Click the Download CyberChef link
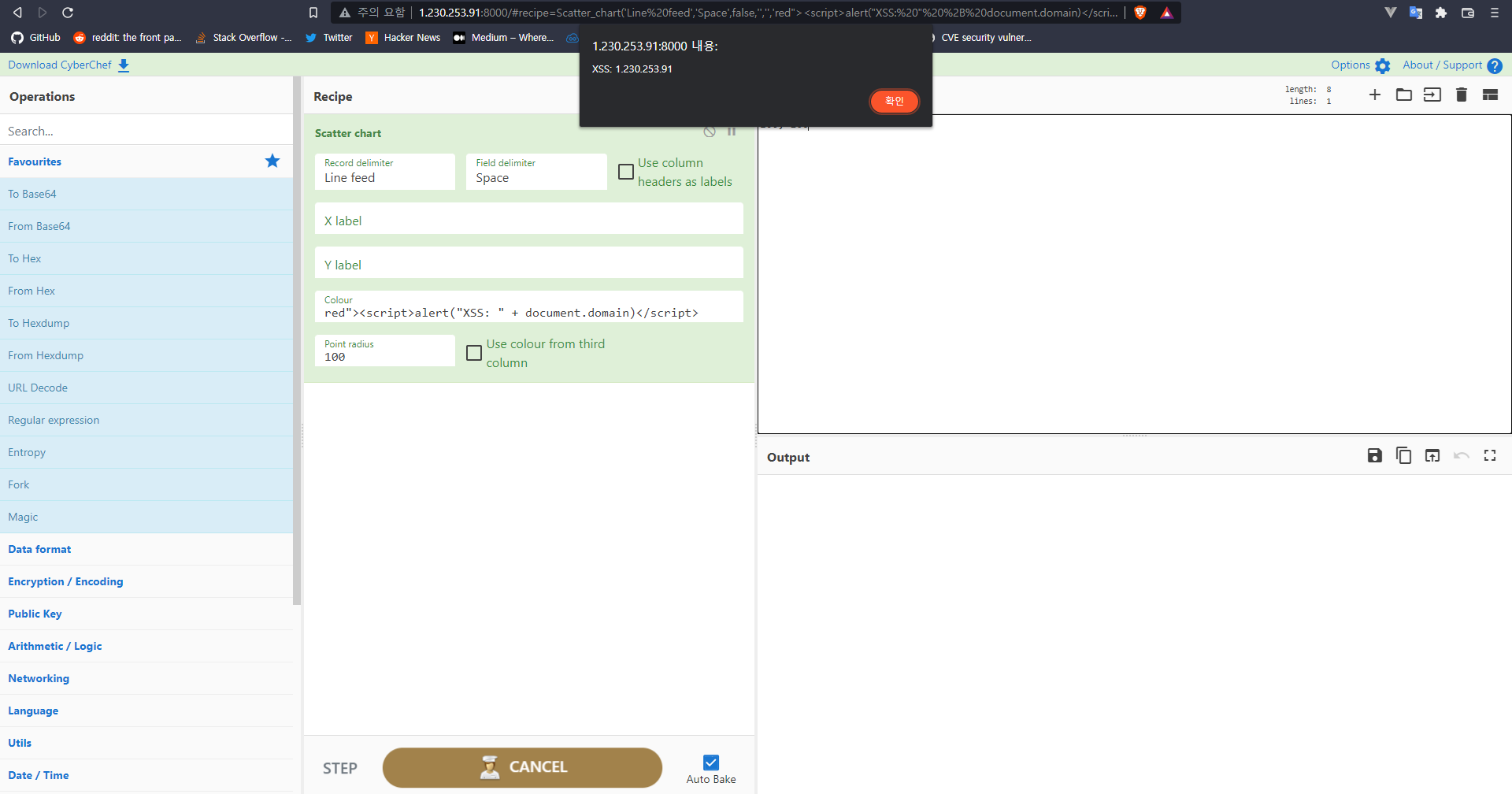The height and width of the screenshot is (794, 1512). 60,65
